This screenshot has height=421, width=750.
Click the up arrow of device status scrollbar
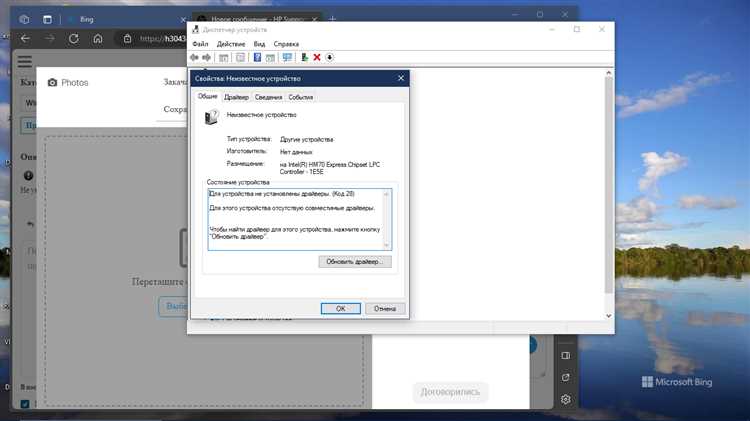click(386, 194)
